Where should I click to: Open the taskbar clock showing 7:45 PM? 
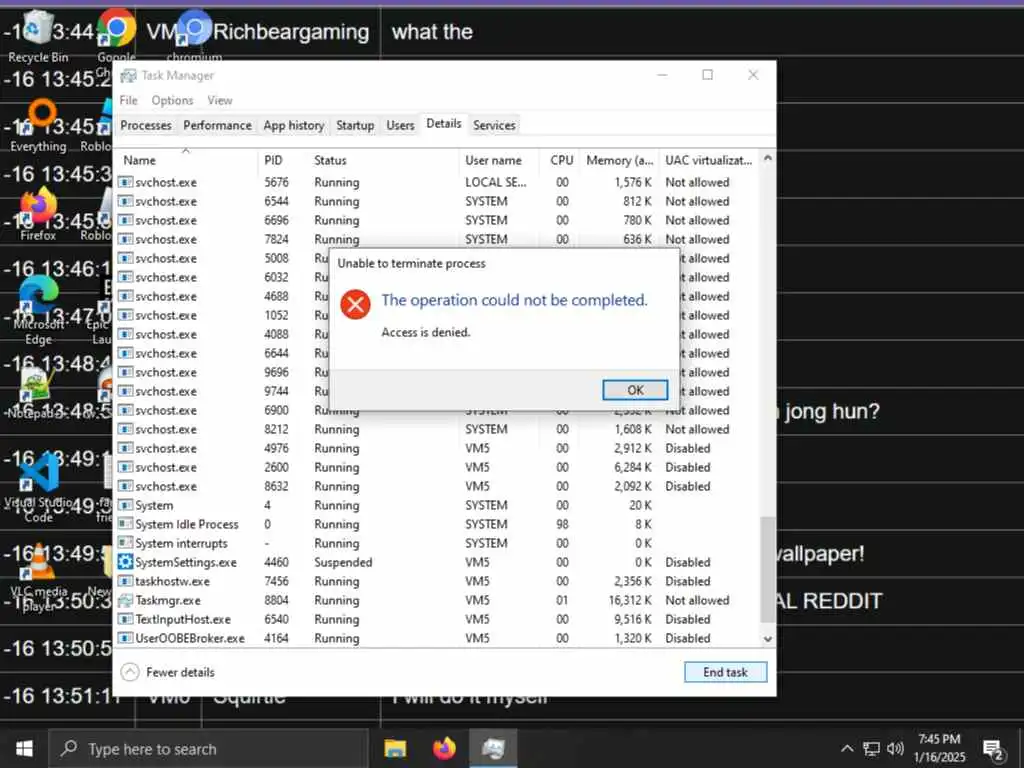coord(939,748)
